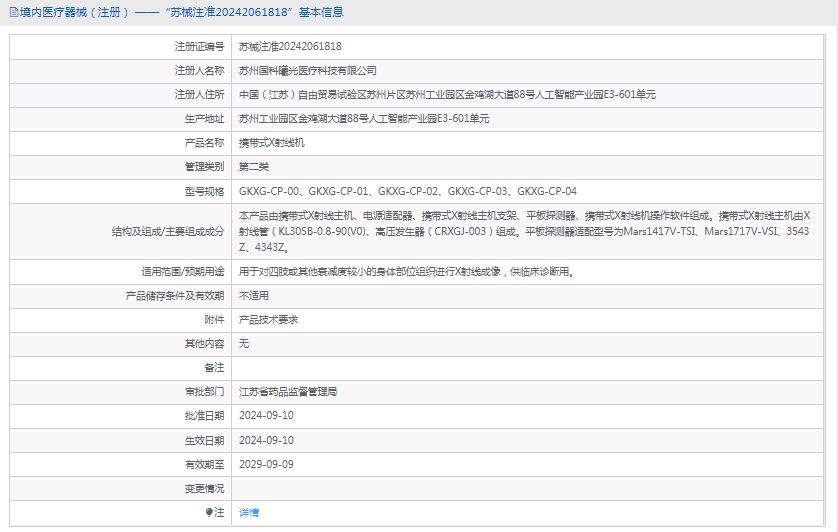Click the expiry date 2029-09-09

266,464
